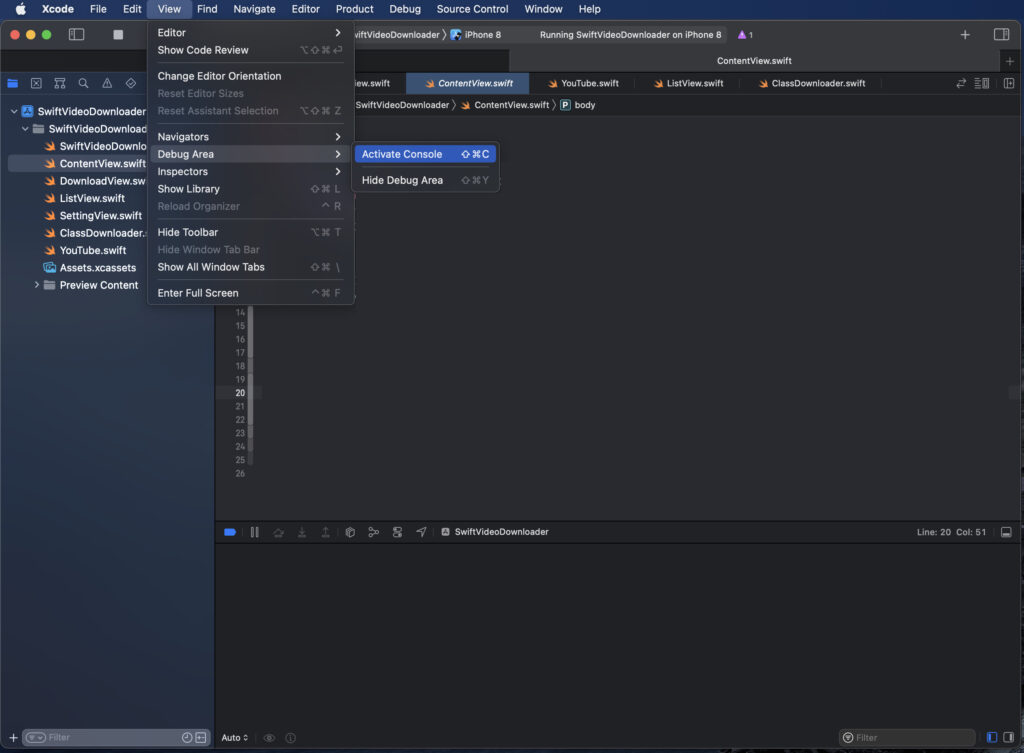
Task: Add a file with navigator plus button
Action: (x=13, y=738)
